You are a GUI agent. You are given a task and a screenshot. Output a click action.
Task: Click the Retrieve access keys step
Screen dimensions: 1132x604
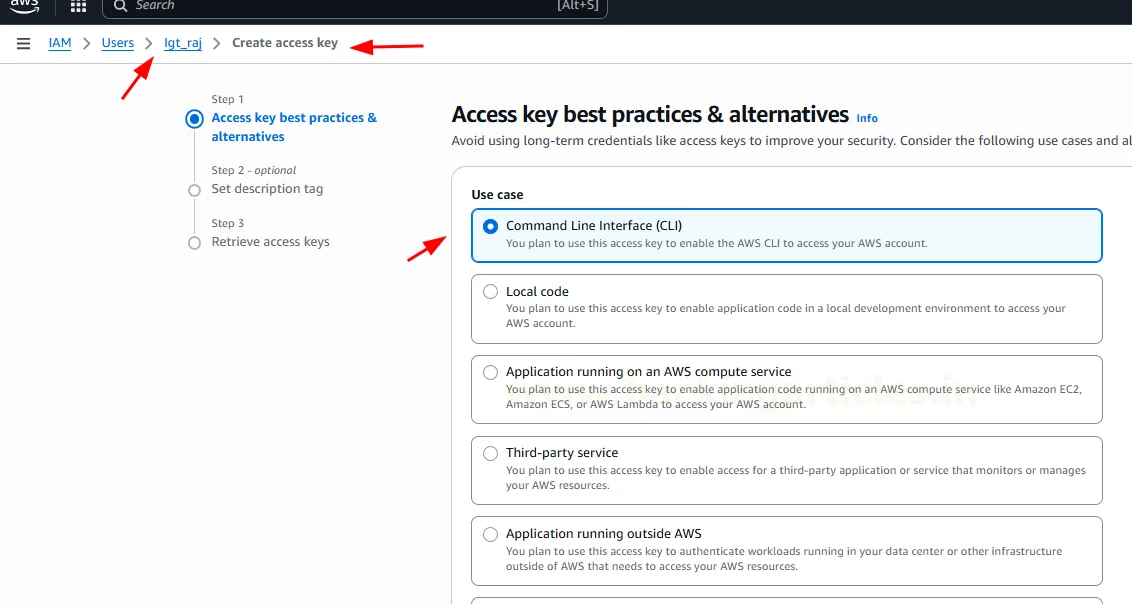(x=270, y=242)
